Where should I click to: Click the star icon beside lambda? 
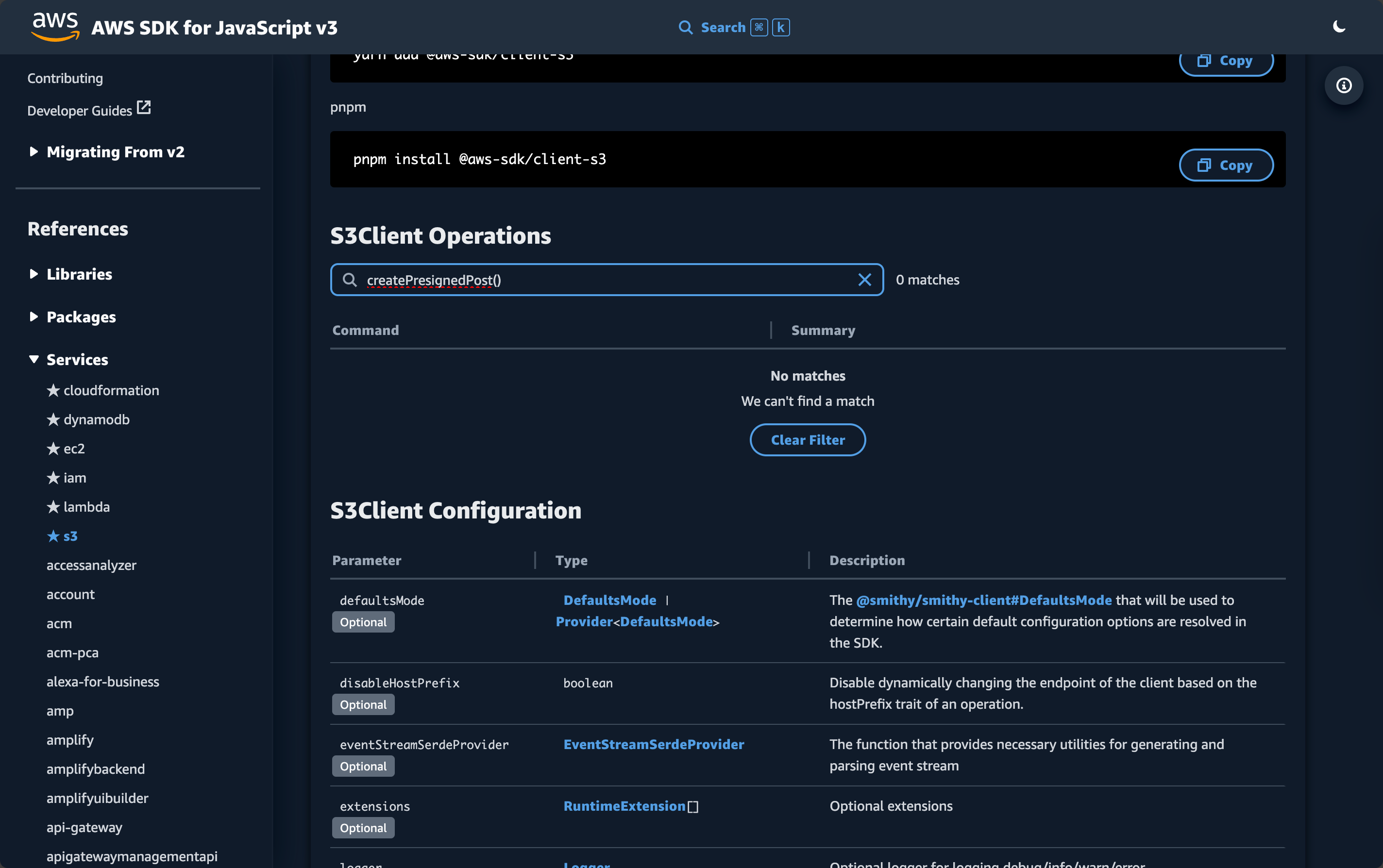pyautogui.click(x=53, y=507)
